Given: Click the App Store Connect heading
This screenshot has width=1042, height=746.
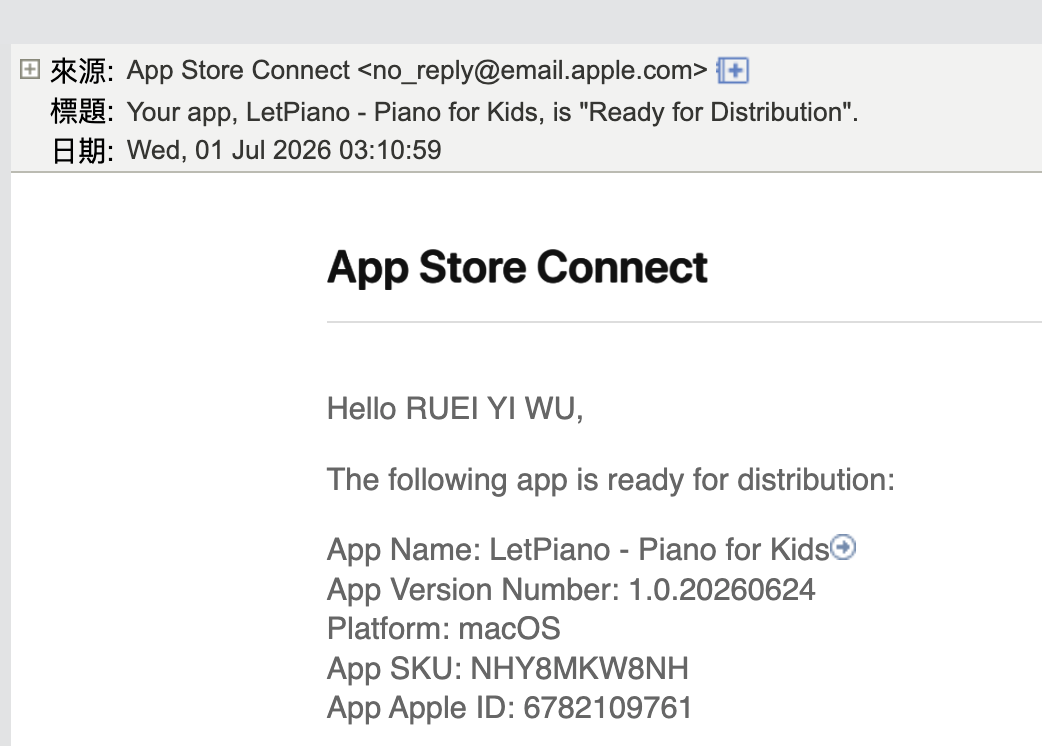Looking at the screenshot, I should pyautogui.click(x=517, y=268).
